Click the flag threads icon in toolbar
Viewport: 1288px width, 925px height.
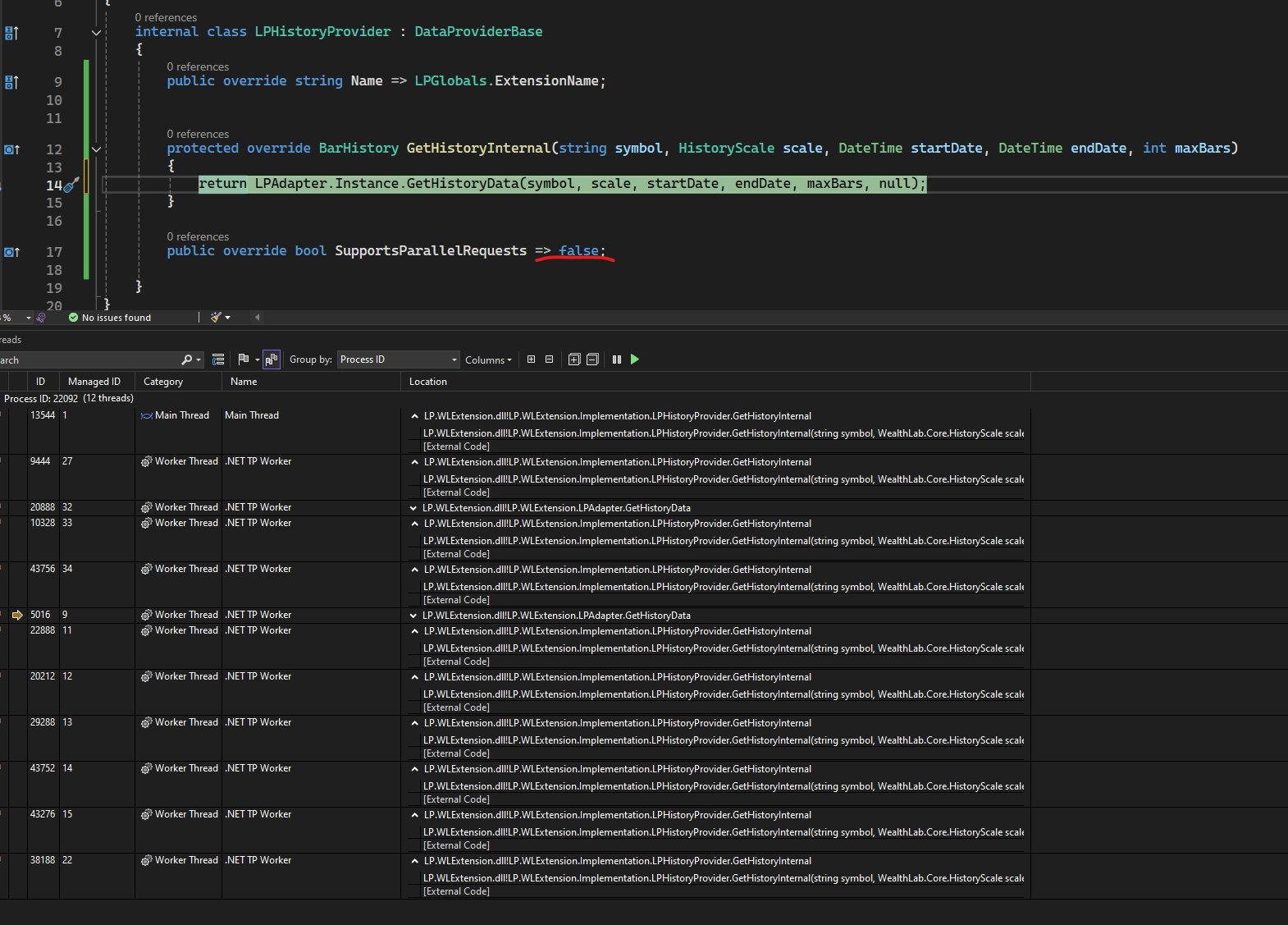[x=244, y=359]
